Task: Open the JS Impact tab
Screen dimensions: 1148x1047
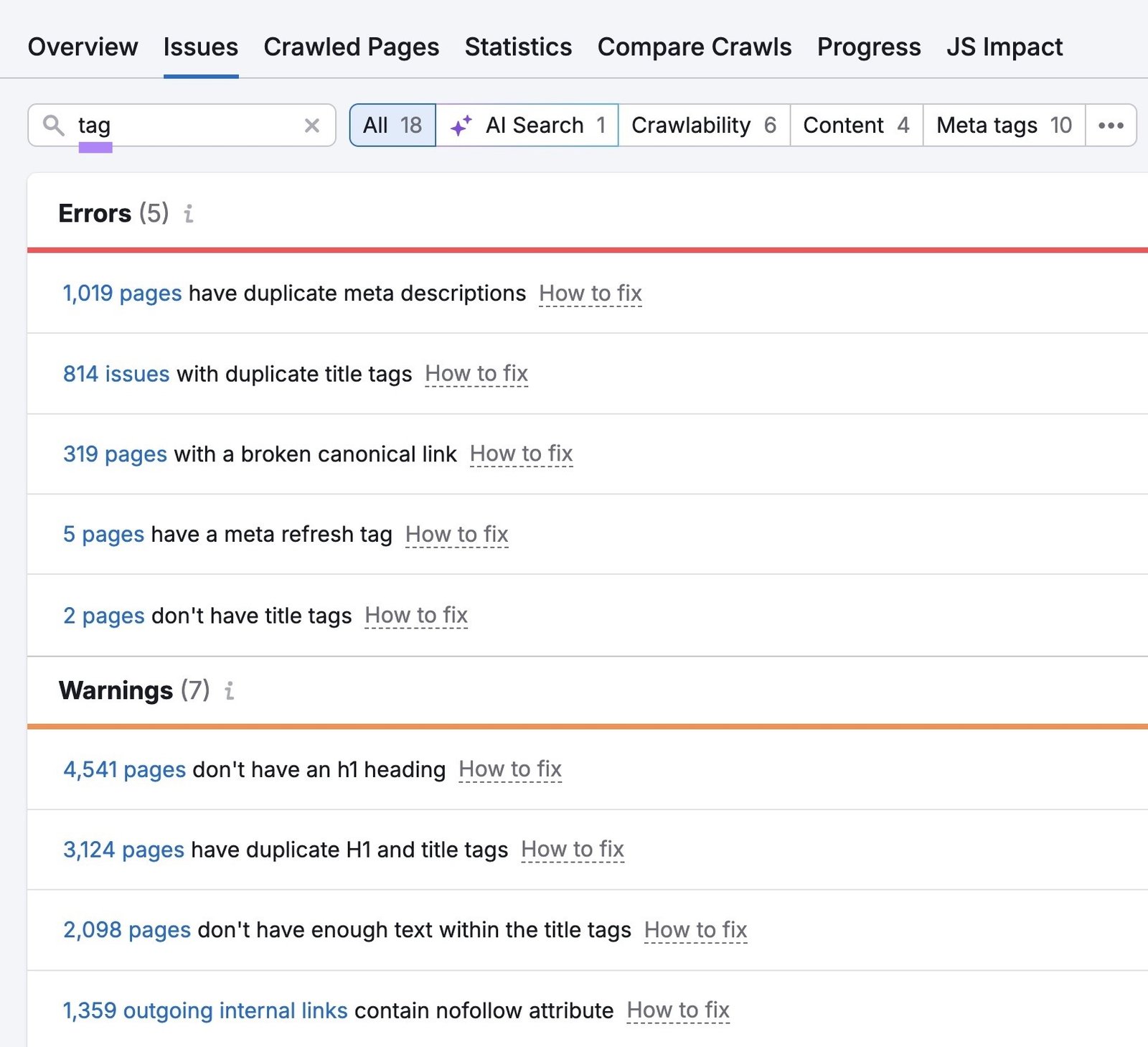Action: 1004,47
